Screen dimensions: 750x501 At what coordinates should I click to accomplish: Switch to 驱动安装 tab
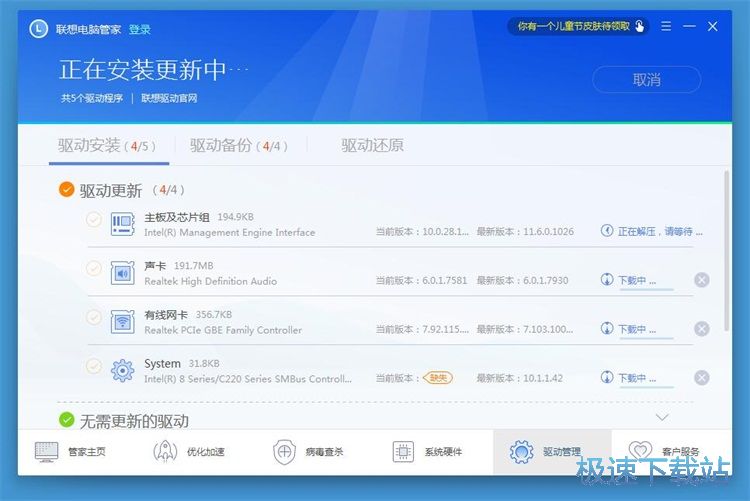107,145
